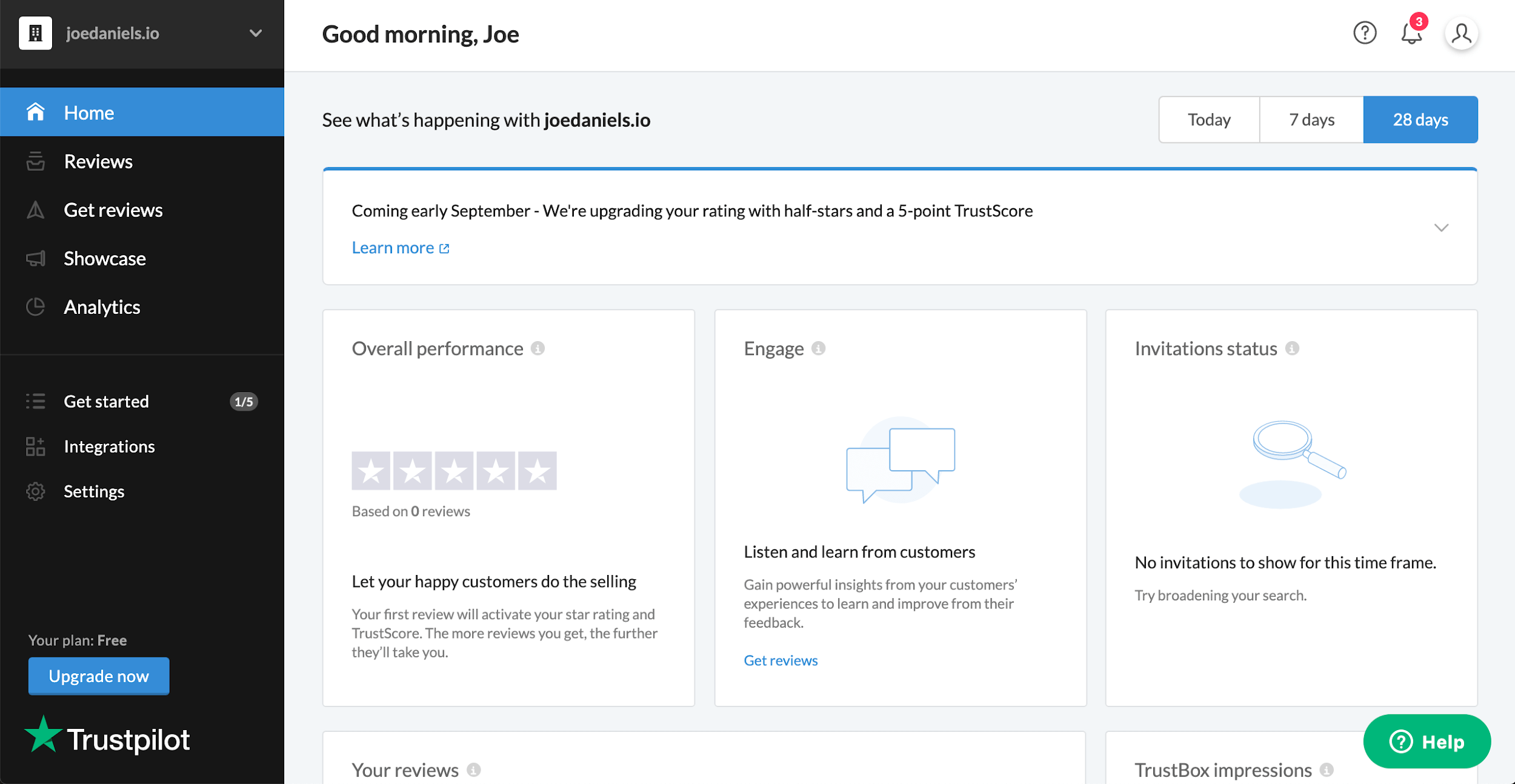
Task: Click the Trustpilot star logo
Action: click(x=45, y=738)
